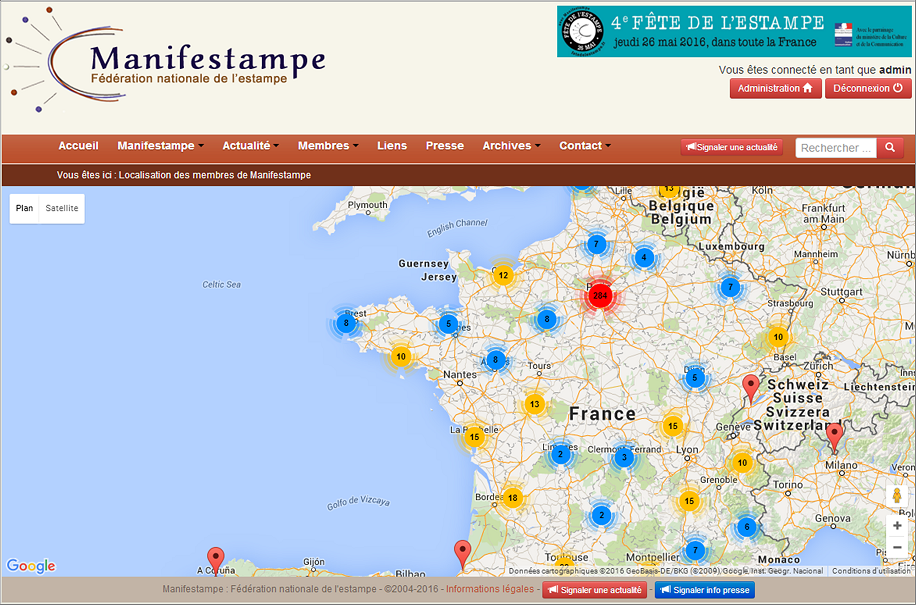Zoom out the map with minus button

tap(897, 547)
